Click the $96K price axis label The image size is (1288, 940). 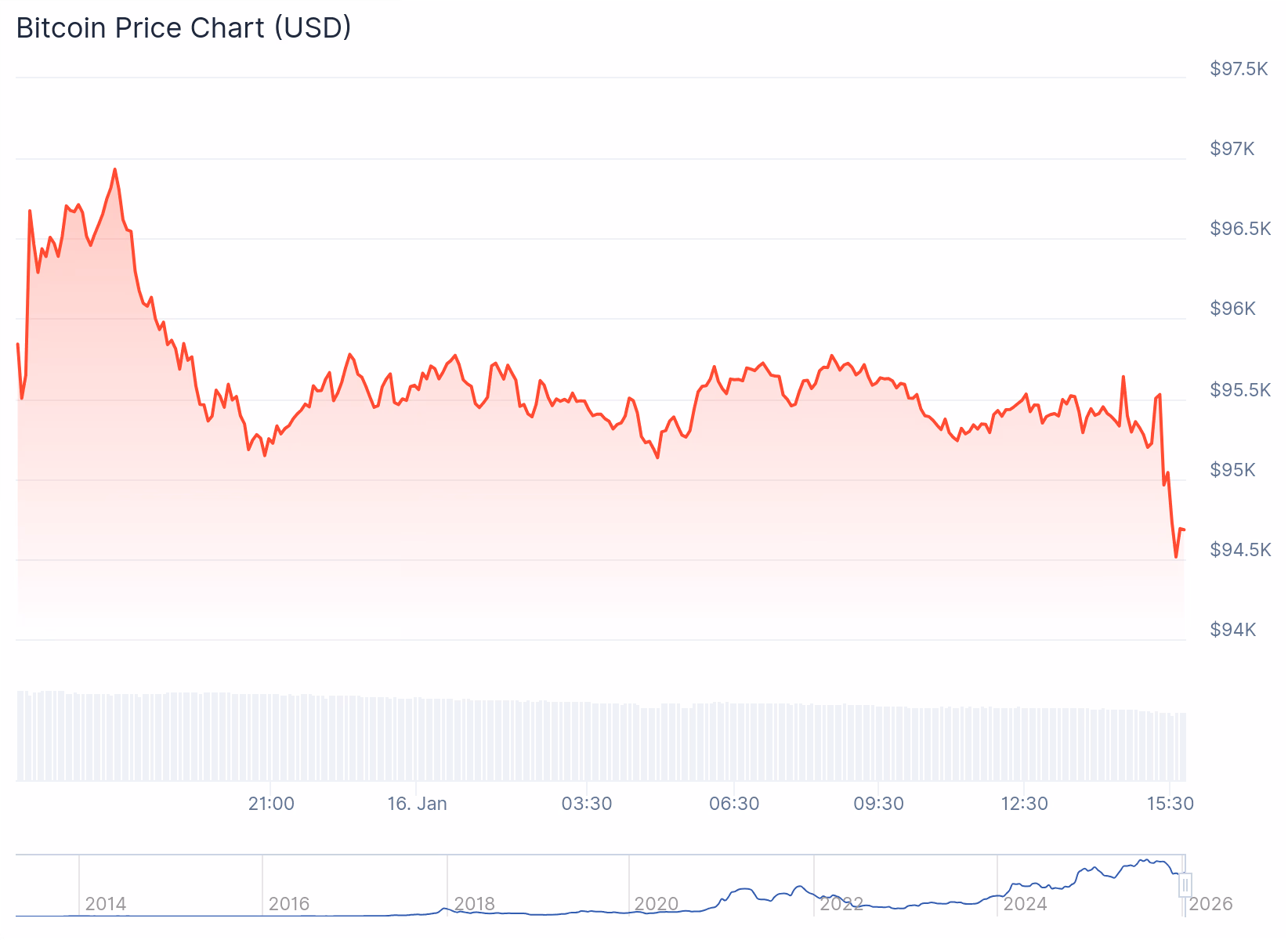1233,309
